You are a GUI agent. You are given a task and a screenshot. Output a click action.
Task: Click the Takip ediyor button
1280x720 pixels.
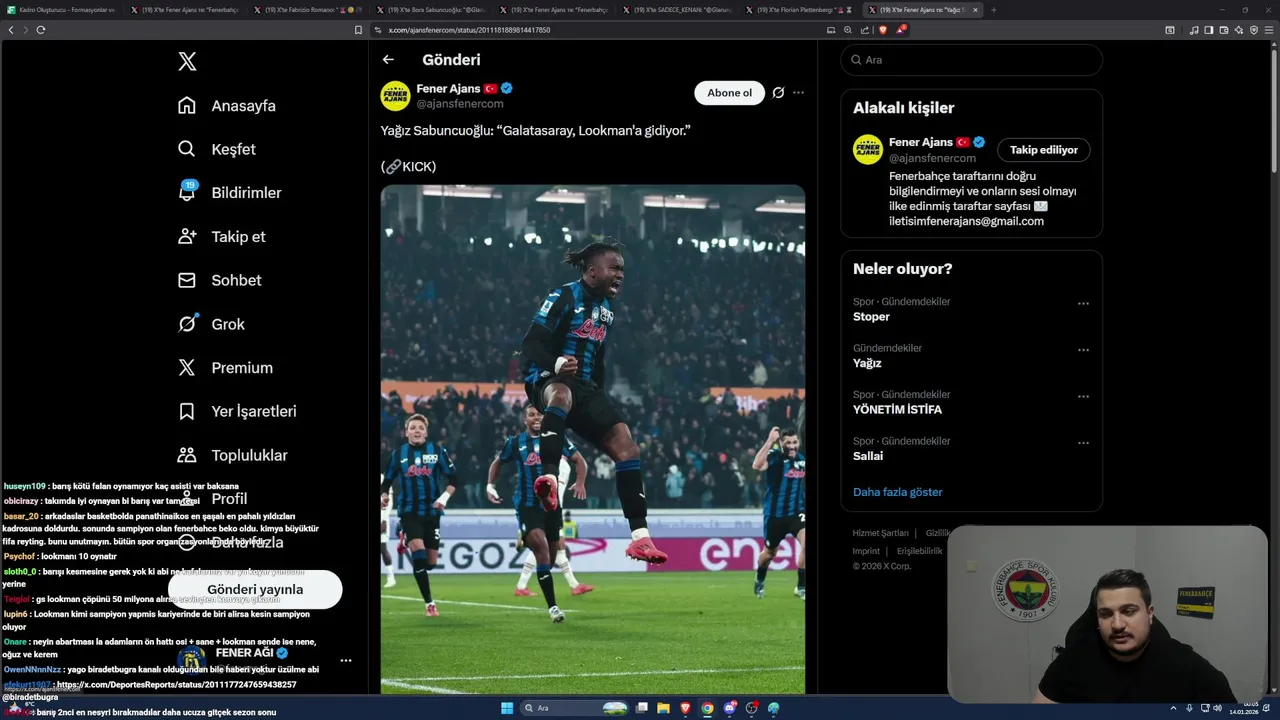[x=1043, y=150]
